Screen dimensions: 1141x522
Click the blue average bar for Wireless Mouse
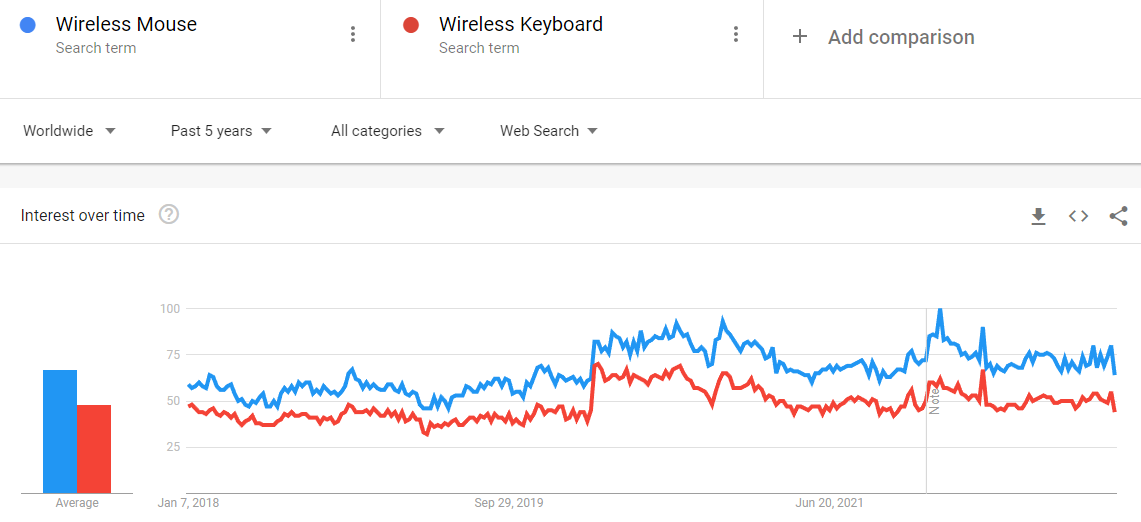point(60,431)
